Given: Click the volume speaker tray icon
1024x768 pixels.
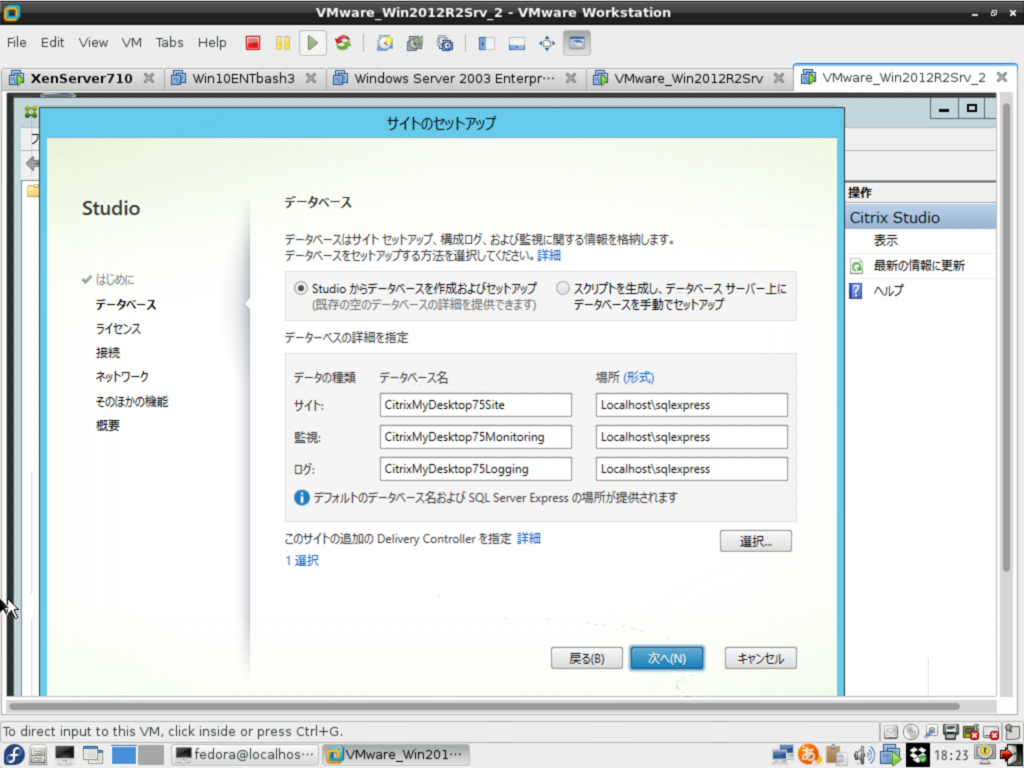Looking at the screenshot, I should (863, 755).
